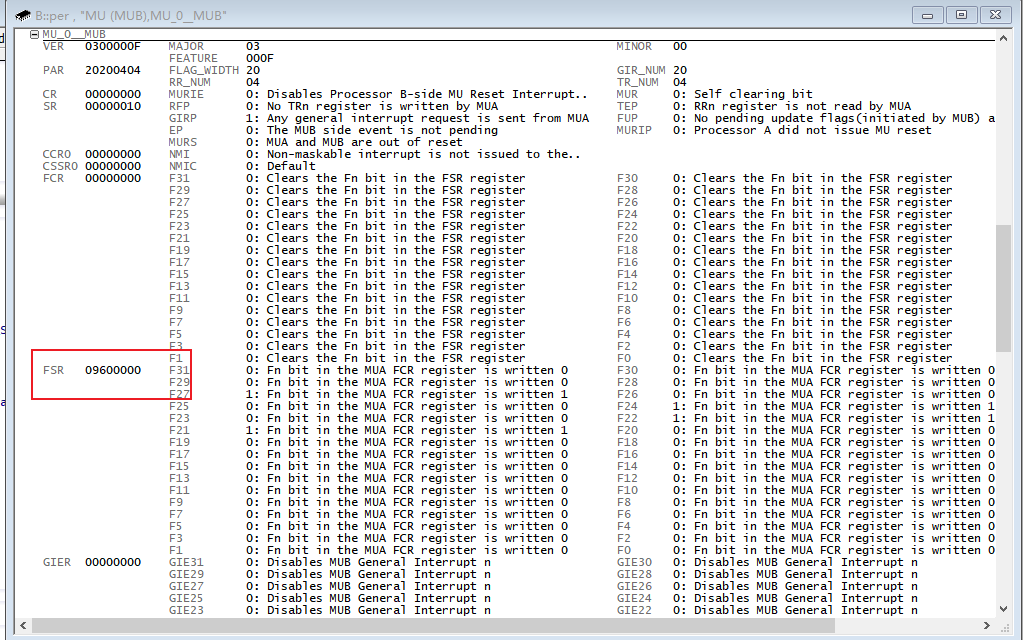Click the GIE30 bit field
Image resolution: width=1023 pixels, height=640 pixels.
pyautogui.click(x=767, y=562)
